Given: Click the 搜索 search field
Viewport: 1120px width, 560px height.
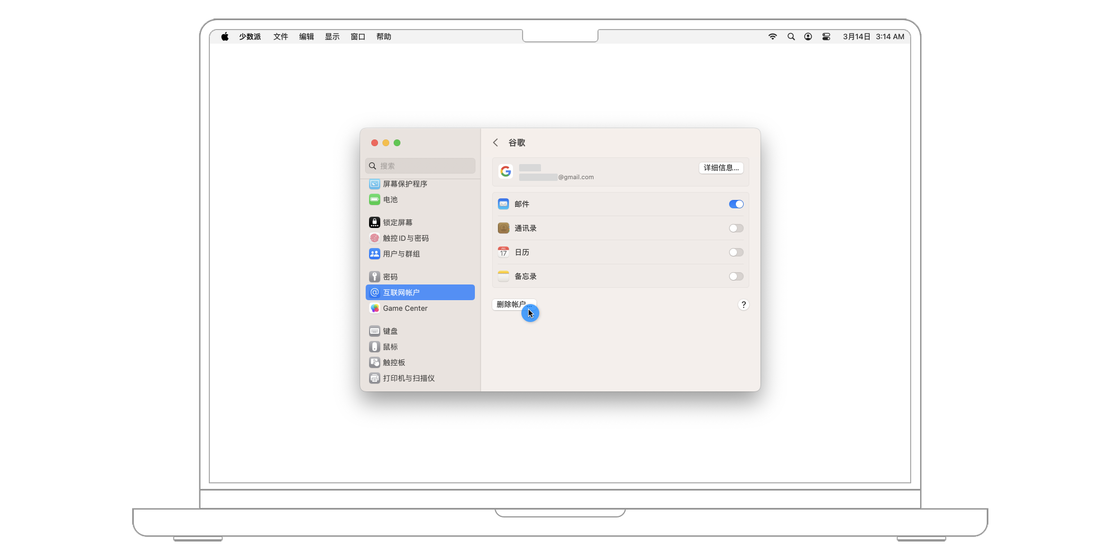Looking at the screenshot, I should (420, 166).
